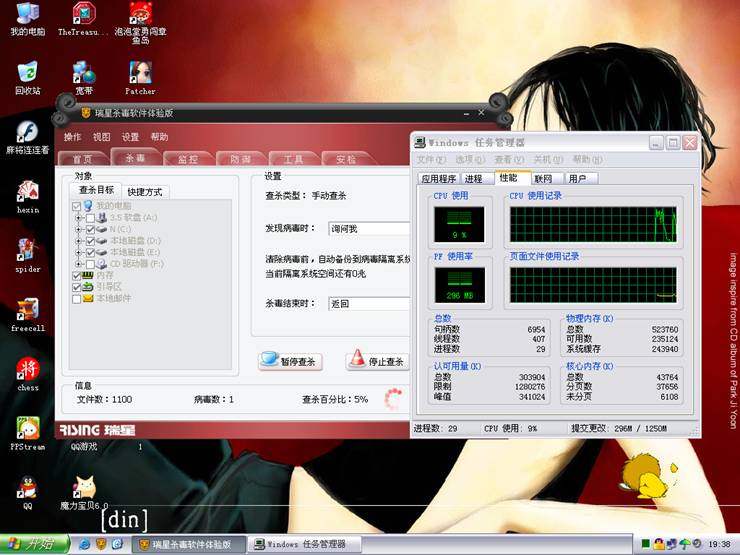Image resolution: width=740 pixels, height=555 pixels.
Task: Expand the 本地磁盘 (D:) tree node
Action: pyautogui.click(x=79, y=241)
